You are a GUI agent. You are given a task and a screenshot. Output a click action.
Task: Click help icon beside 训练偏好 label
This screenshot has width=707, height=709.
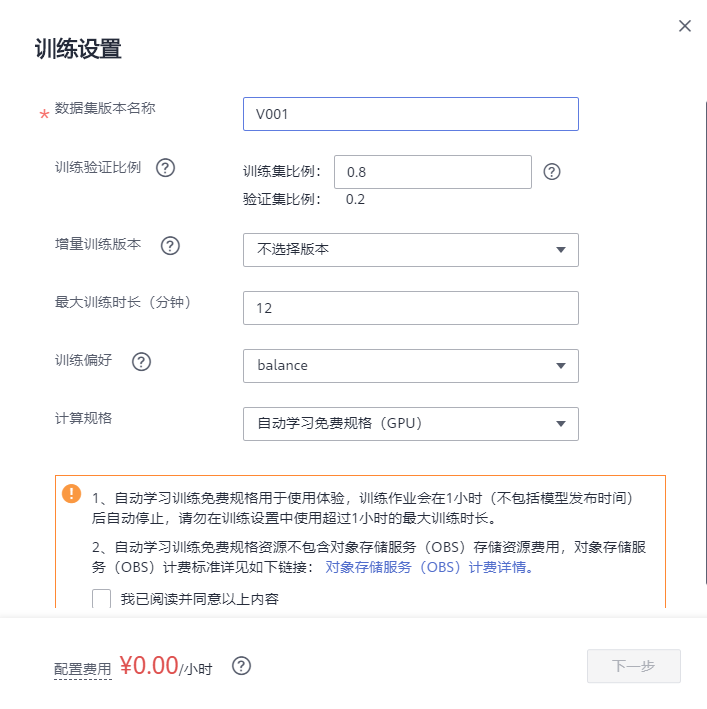point(142,362)
